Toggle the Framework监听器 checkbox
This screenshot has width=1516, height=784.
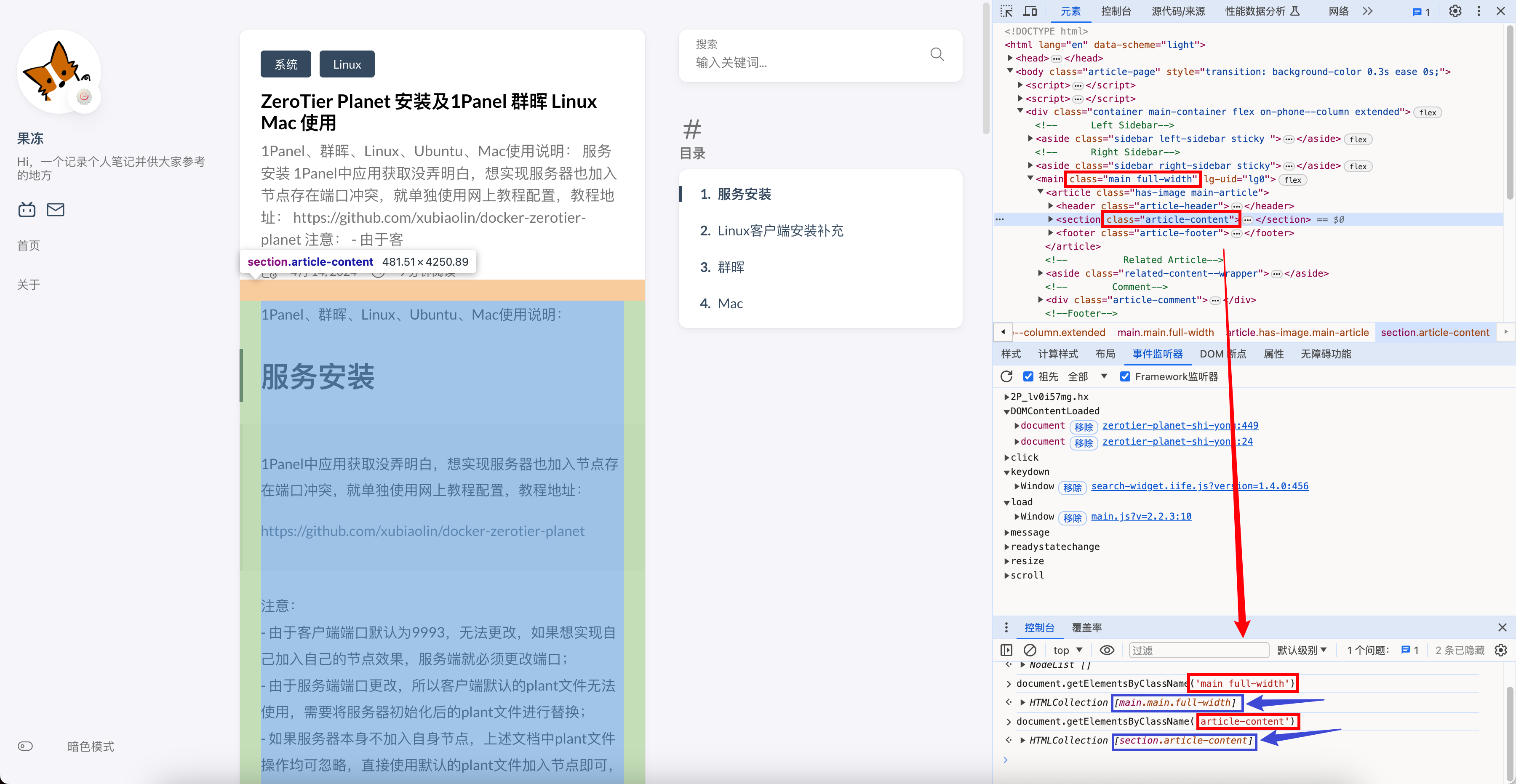pos(1125,376)
